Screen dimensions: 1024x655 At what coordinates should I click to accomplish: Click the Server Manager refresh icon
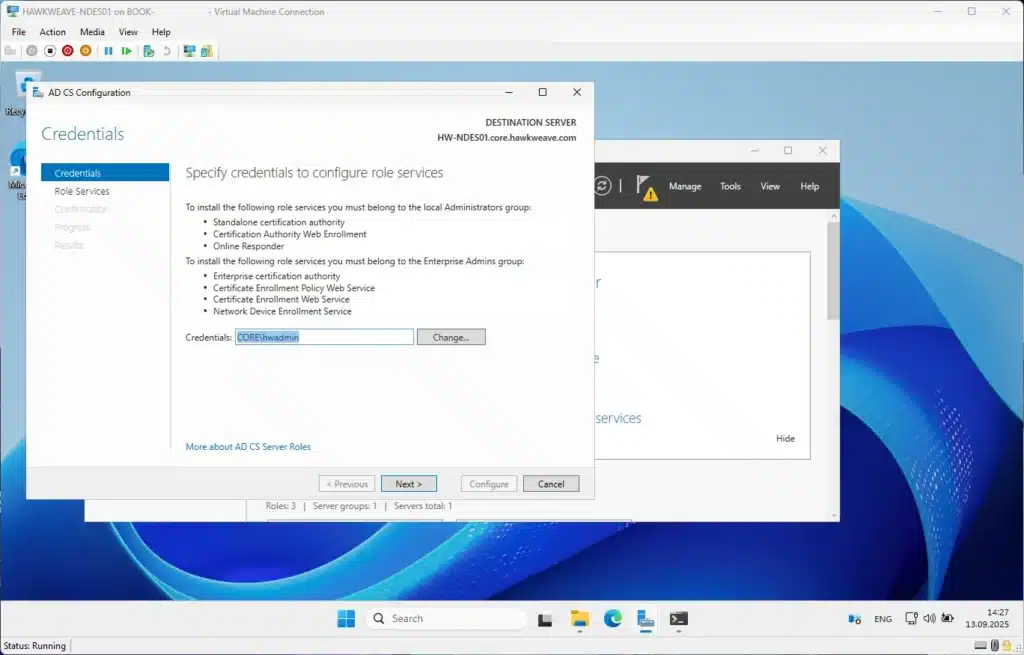coord(602,186)
